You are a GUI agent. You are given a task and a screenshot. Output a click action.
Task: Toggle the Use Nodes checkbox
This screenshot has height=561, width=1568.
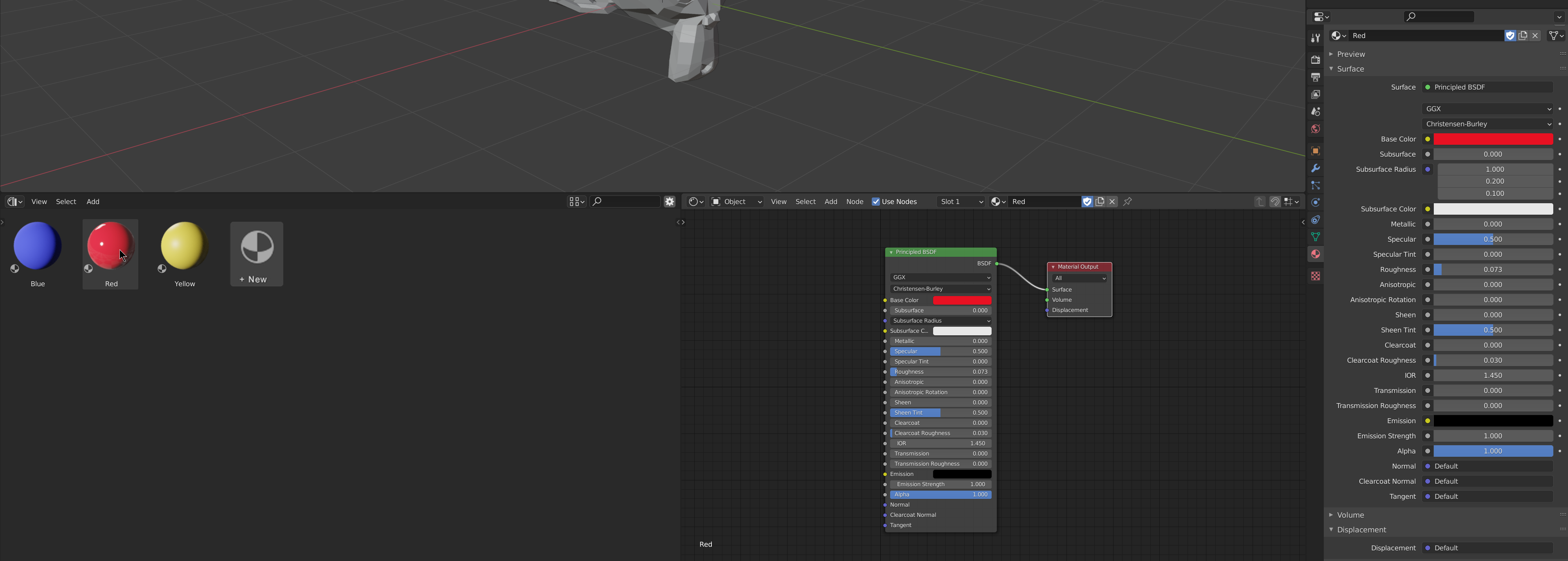pos(876,202)
